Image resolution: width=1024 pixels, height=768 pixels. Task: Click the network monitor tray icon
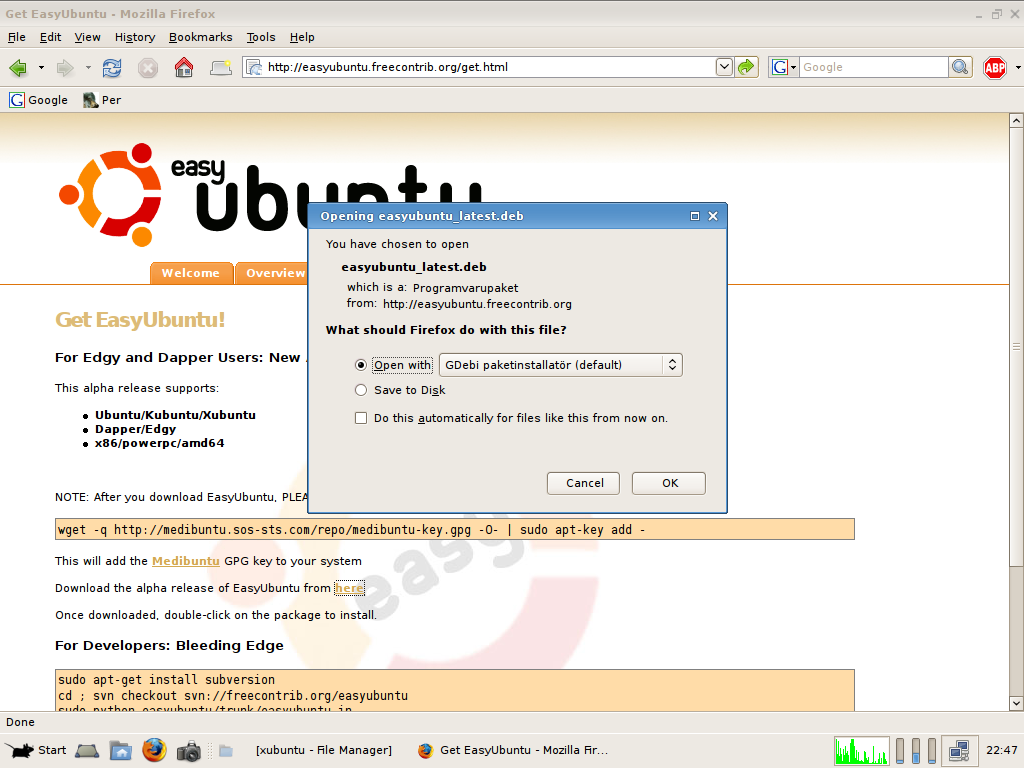(959, 750)
